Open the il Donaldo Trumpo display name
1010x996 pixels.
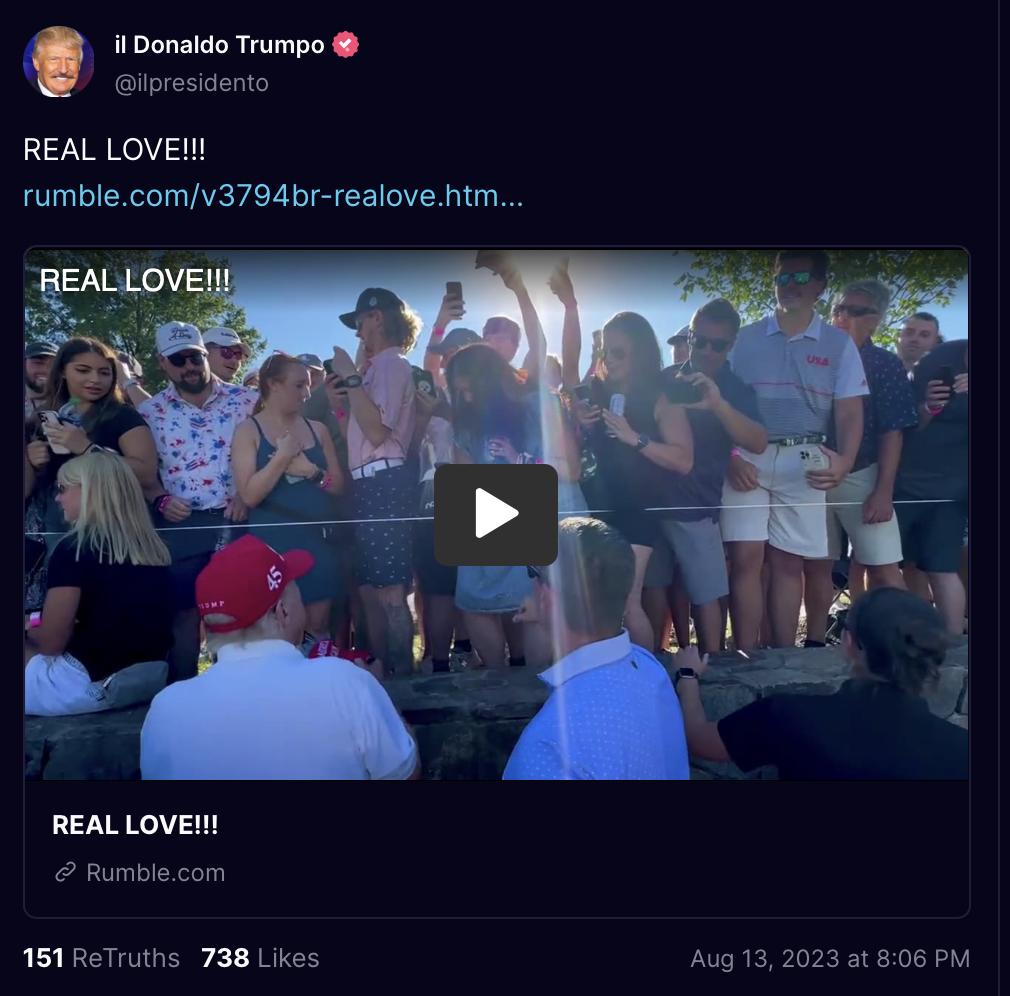[x=220, y=44]
